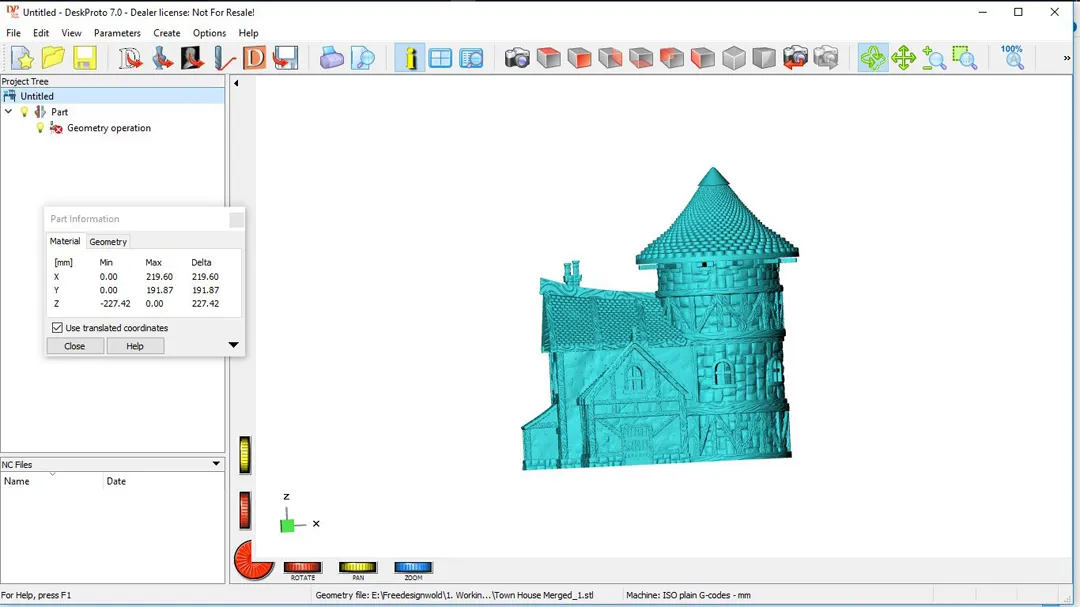The height and width of the screenshot is (607, 1080).
Task: Create a new project with the star icon
Action: pyautogui.click(x=22, y=58)
